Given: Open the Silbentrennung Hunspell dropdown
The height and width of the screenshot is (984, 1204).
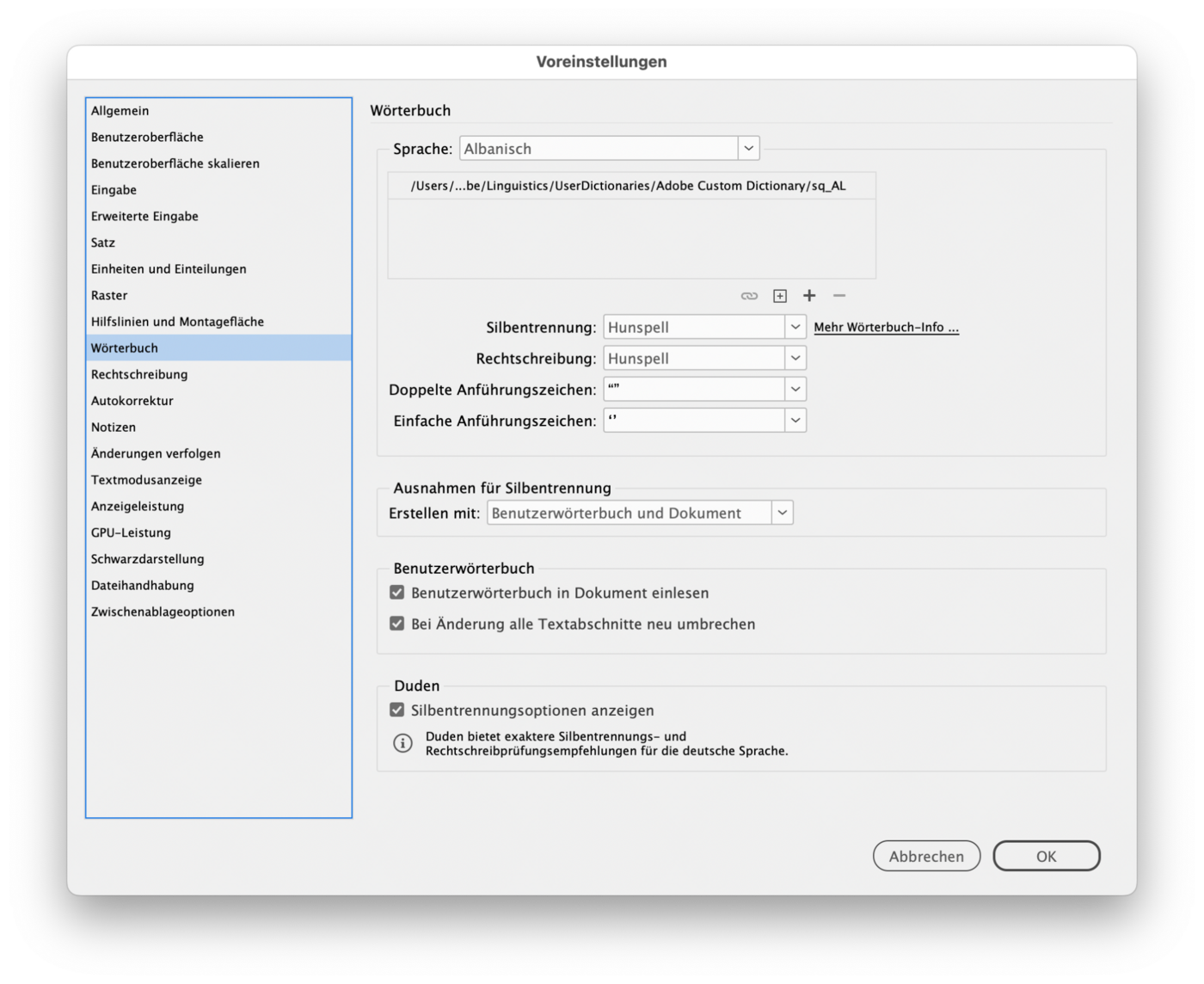Looking at the screenshot, I should click(x=705, y=327).
